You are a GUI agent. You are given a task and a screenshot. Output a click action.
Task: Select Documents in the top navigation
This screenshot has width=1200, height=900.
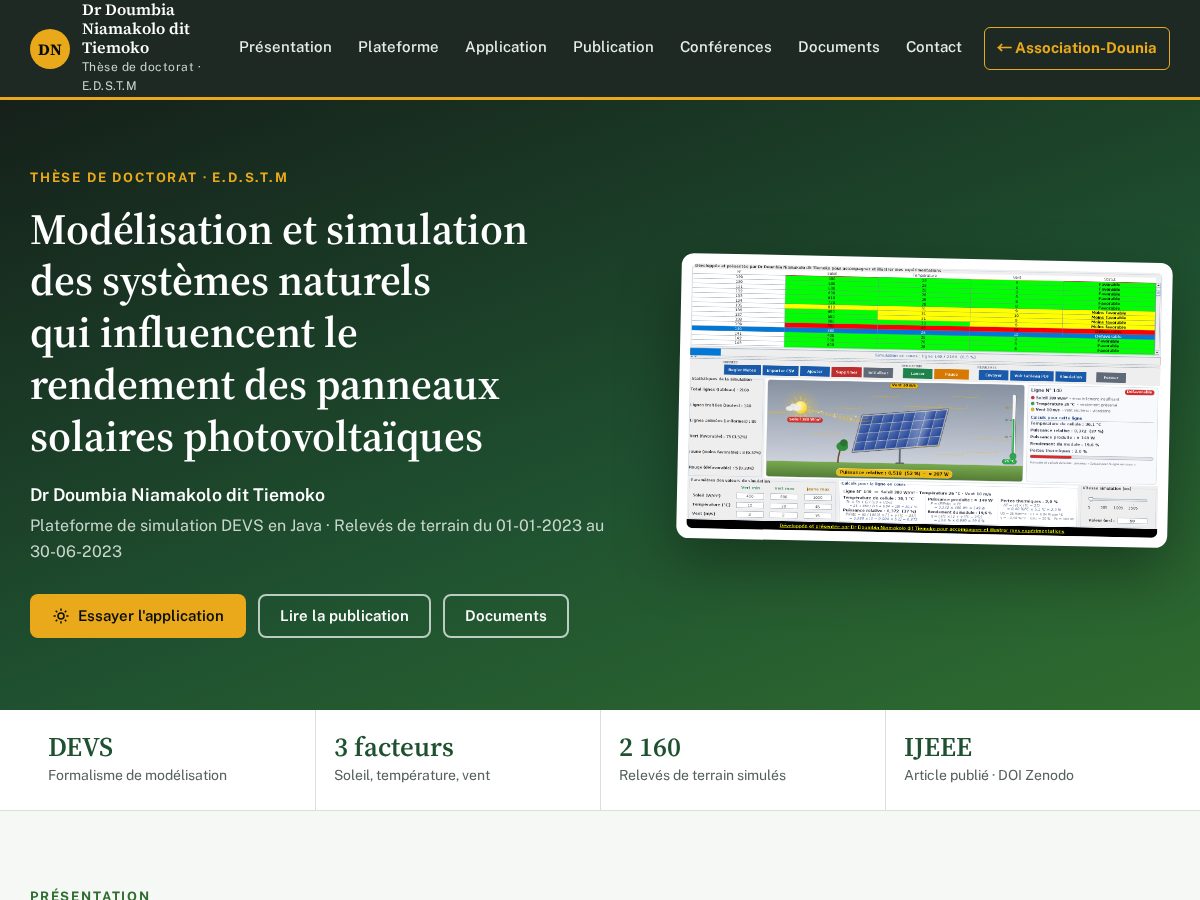[839, 47]
